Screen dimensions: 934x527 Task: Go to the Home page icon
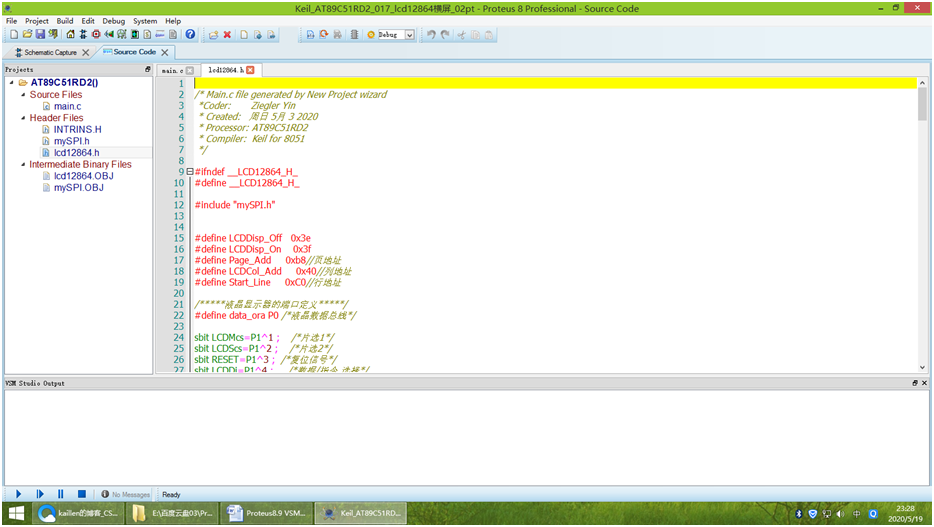[70, 35]
